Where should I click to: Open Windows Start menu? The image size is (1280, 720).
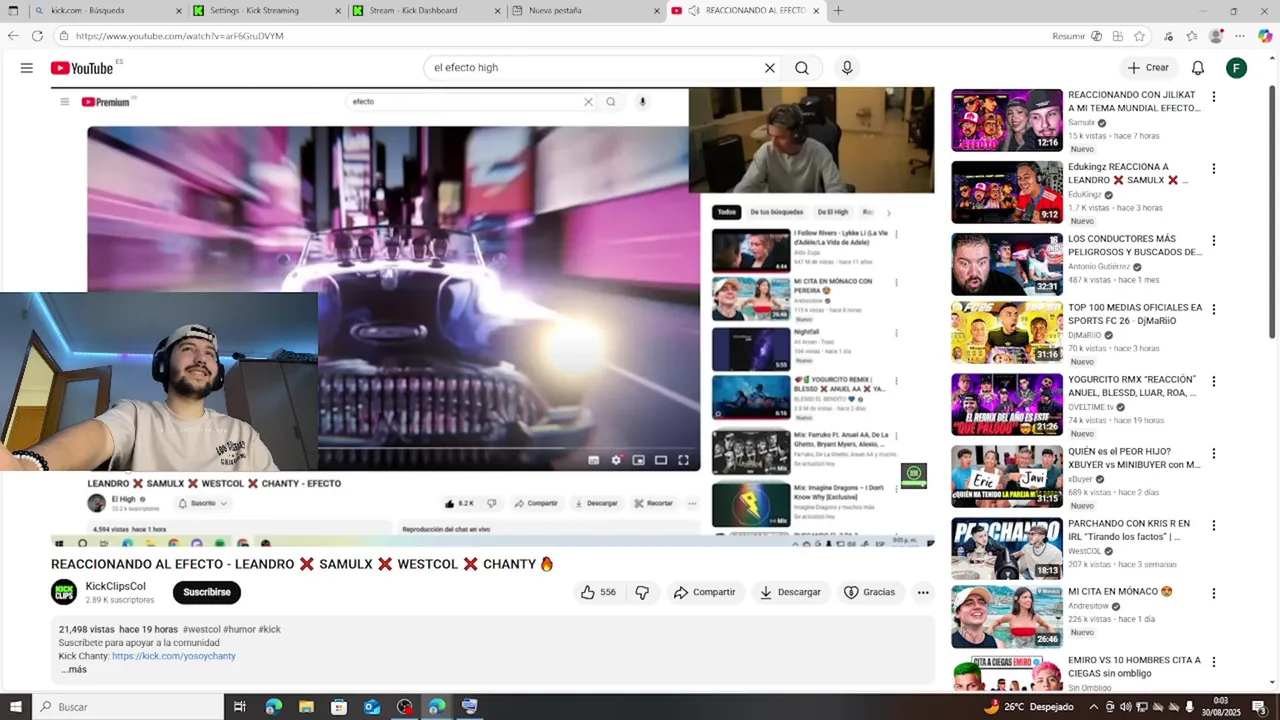click(x=15, y=707)
